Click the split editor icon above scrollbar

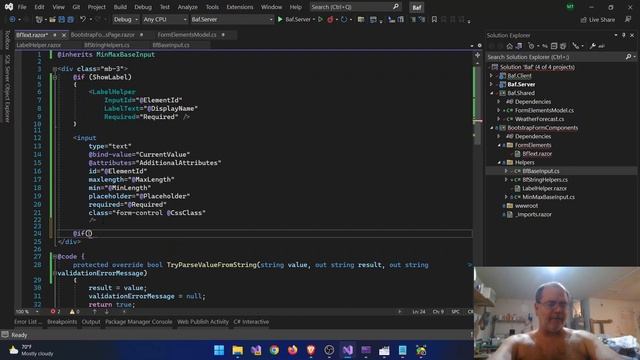click(x=477, y=55)
